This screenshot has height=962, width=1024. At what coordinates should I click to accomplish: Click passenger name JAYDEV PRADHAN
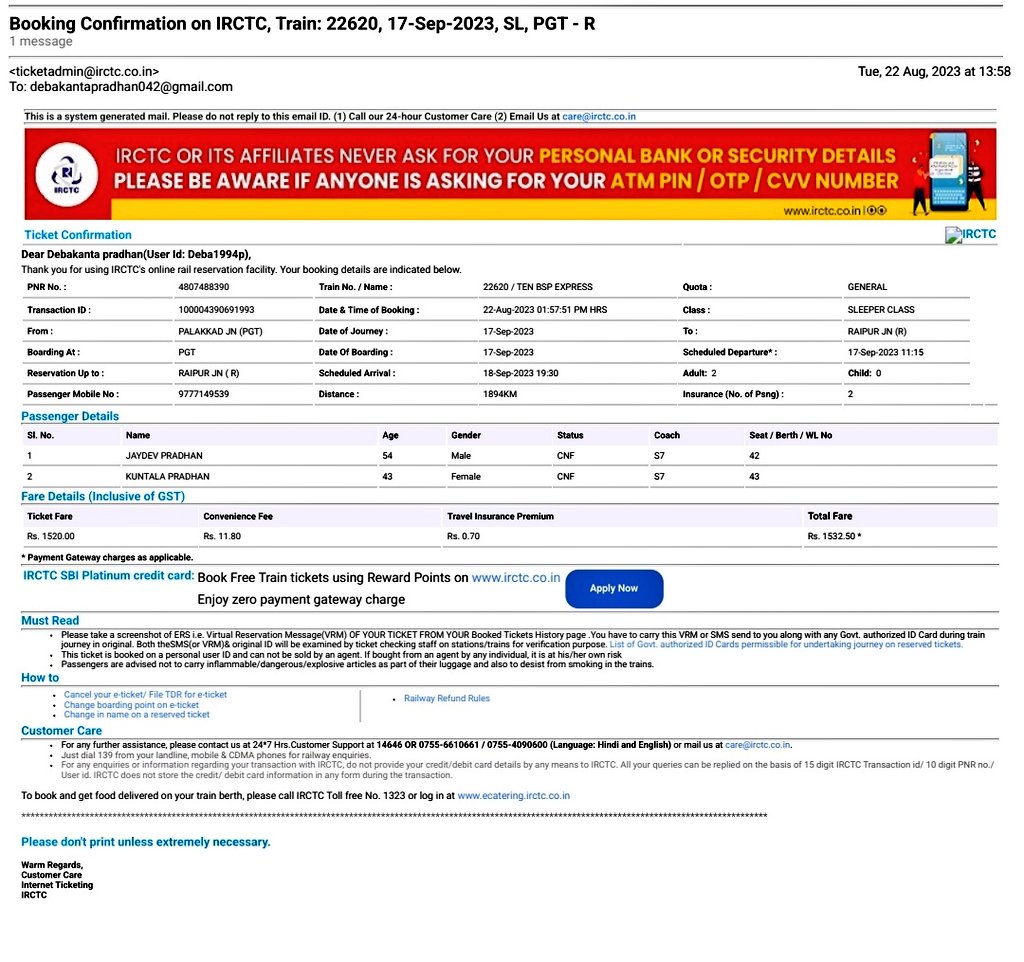(x=164, y=456)
